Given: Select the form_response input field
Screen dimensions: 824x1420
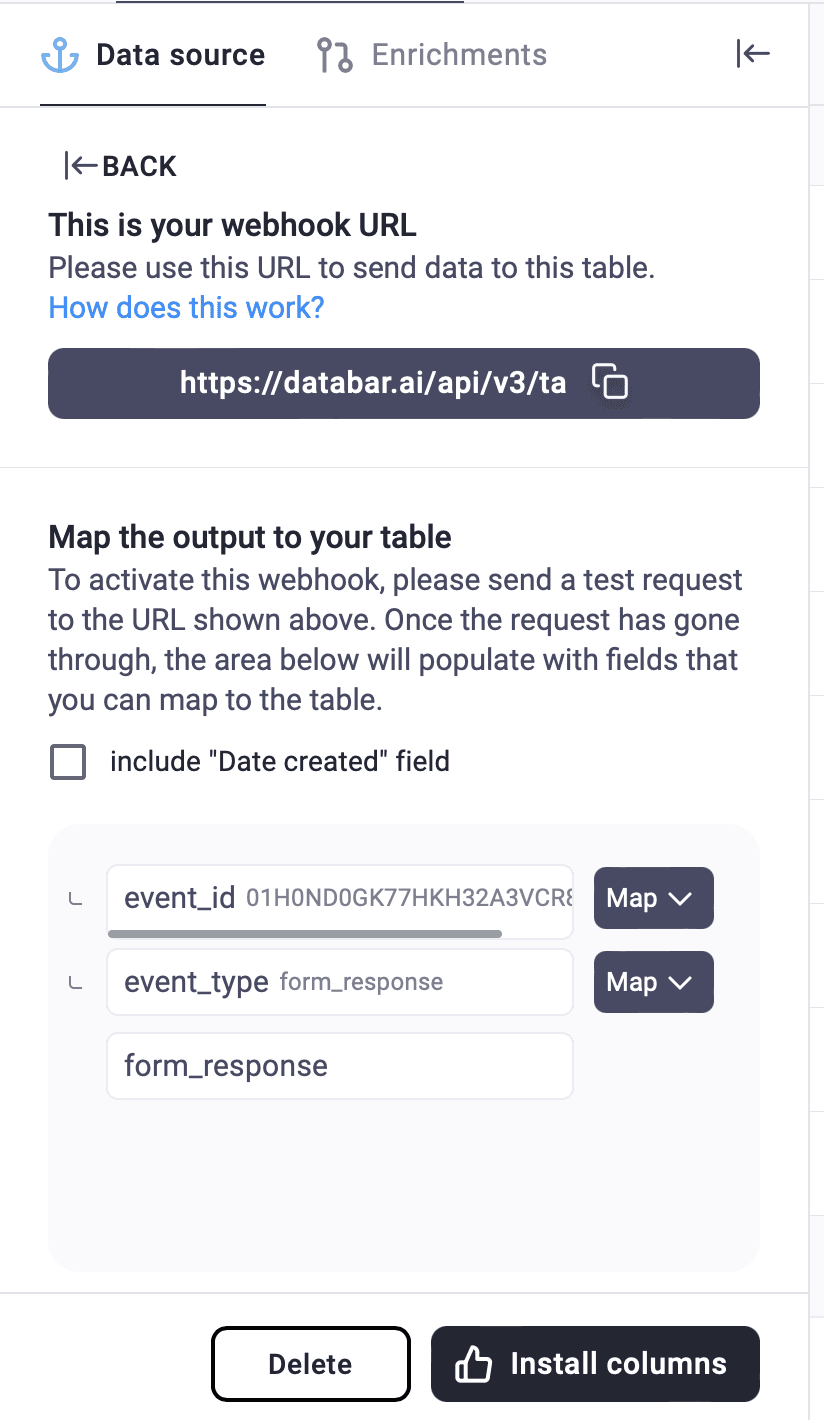Looking at the screenshot, I should pos(340,1065).
